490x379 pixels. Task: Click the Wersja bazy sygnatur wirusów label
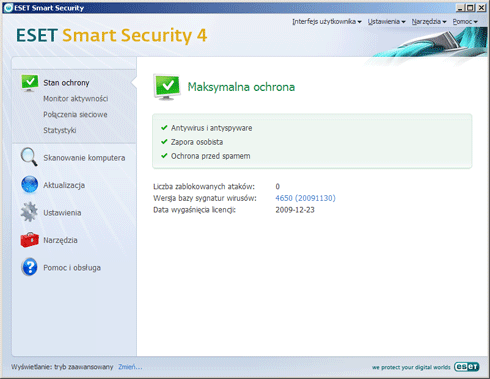(x=205, y=198)
